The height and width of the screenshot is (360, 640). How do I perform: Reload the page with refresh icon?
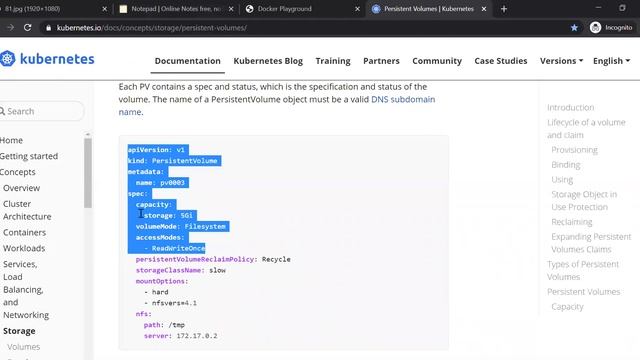[27, 28]
